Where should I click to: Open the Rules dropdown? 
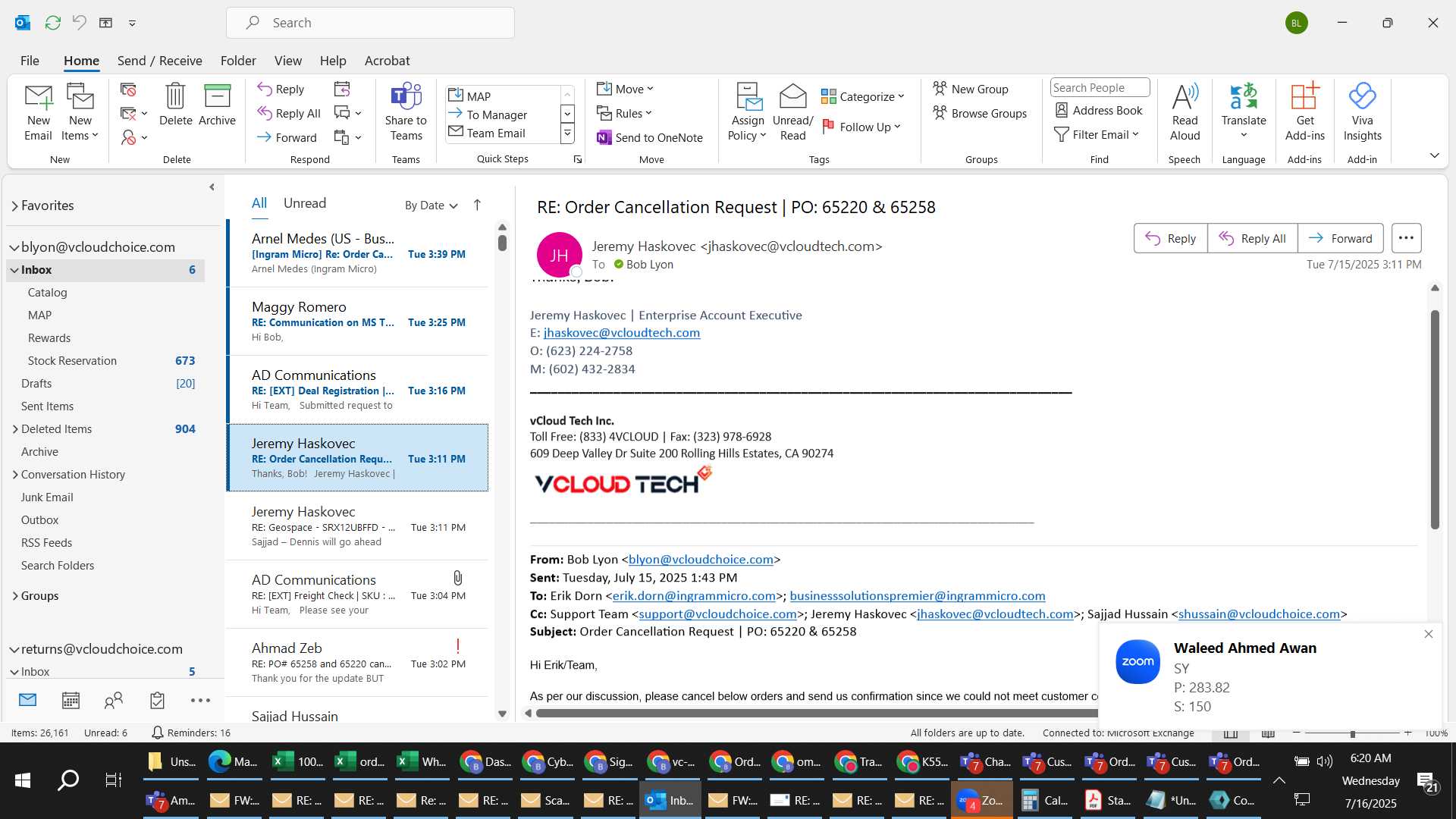pos(624,113)
